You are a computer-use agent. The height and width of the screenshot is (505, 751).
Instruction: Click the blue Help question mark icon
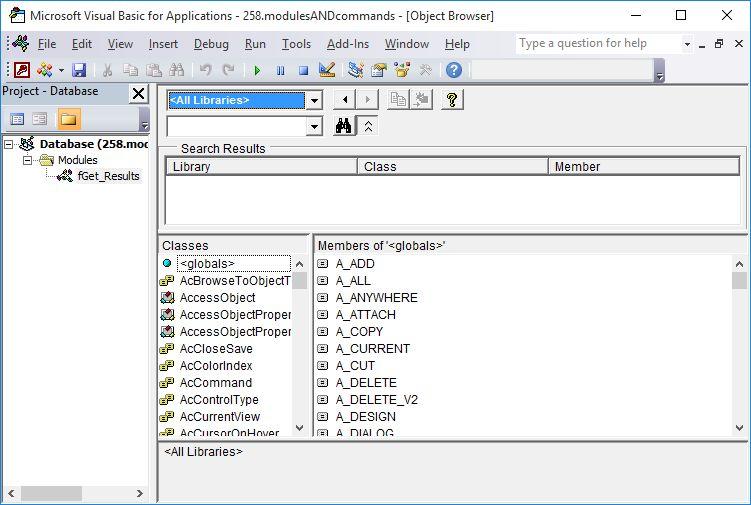point(454,70)
